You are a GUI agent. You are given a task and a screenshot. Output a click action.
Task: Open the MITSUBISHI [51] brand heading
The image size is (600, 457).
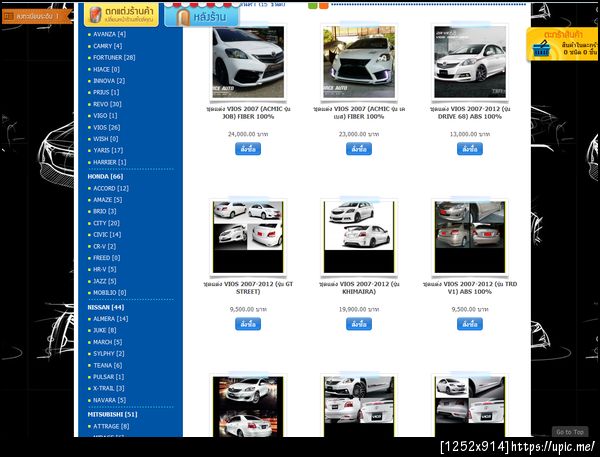(x=112, y=415)
